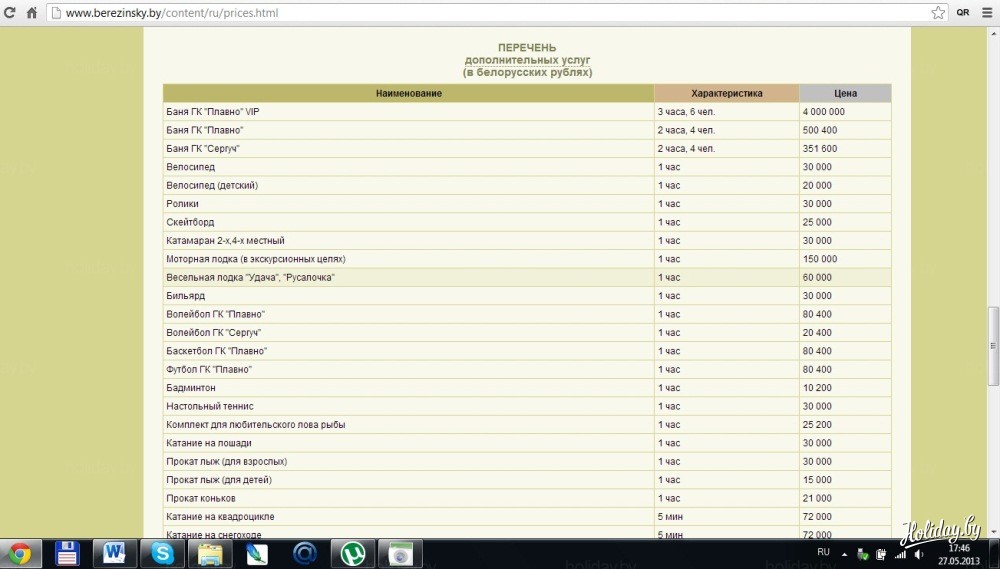Open Skype from the taskbar
1000x569 pixels.
pyautogui.click(x=162, y=553)
